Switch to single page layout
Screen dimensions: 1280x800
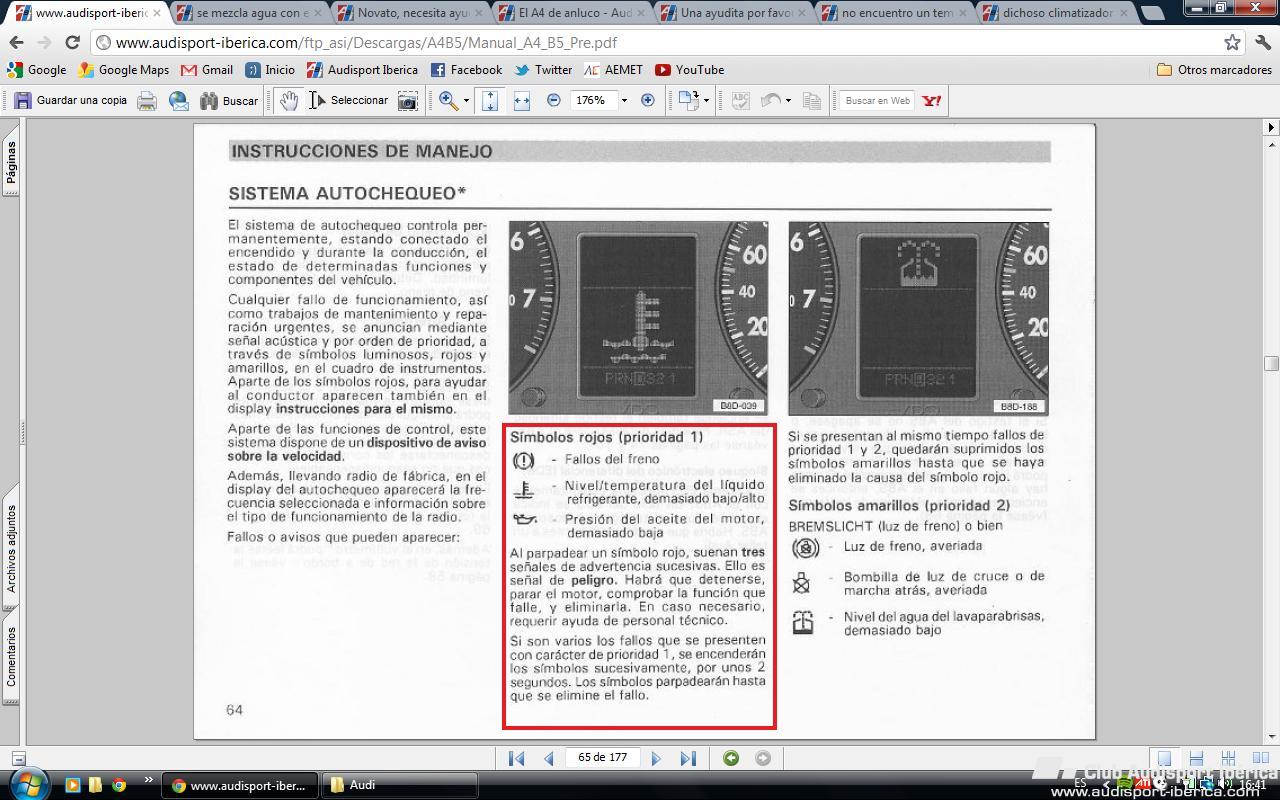coord(1163,759)
